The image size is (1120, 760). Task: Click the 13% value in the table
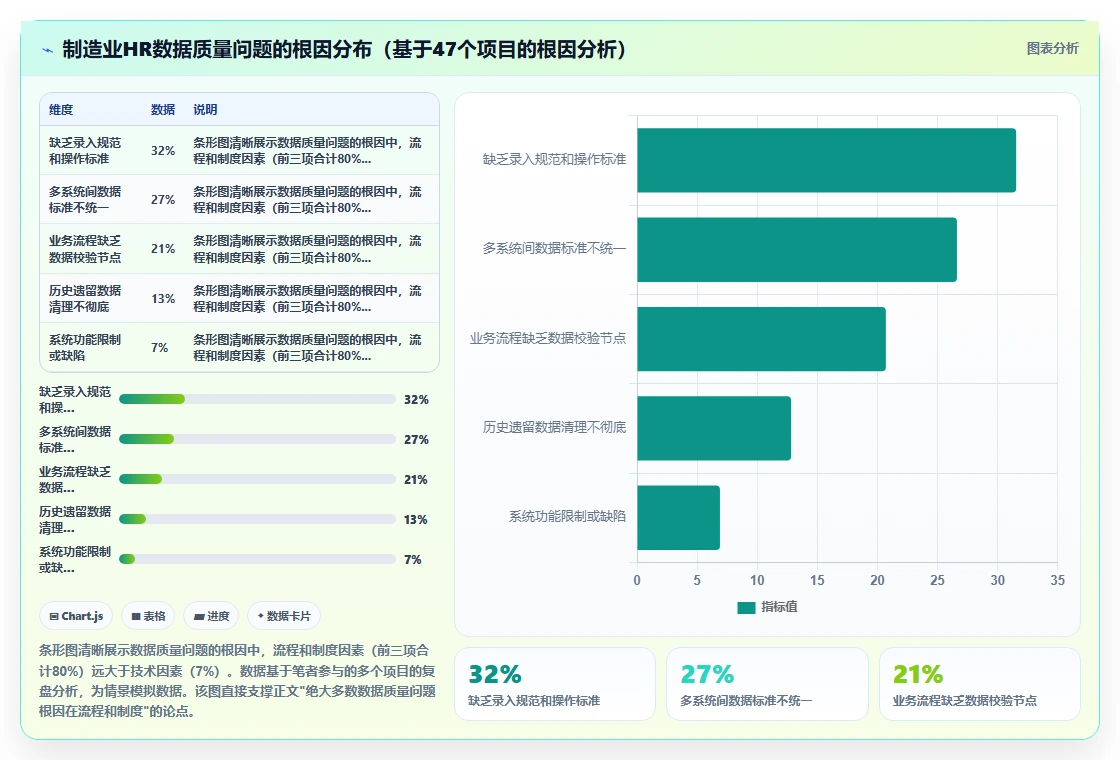163,299
